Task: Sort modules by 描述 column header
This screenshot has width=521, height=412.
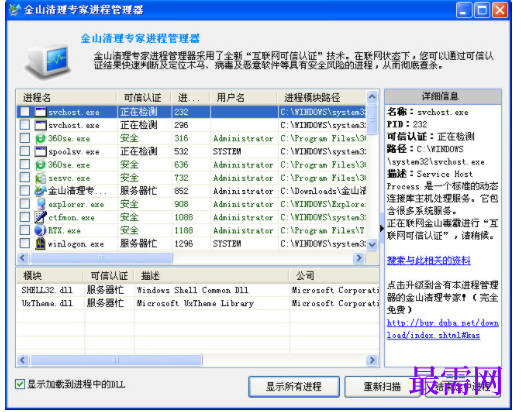Action: coord(211,276)
